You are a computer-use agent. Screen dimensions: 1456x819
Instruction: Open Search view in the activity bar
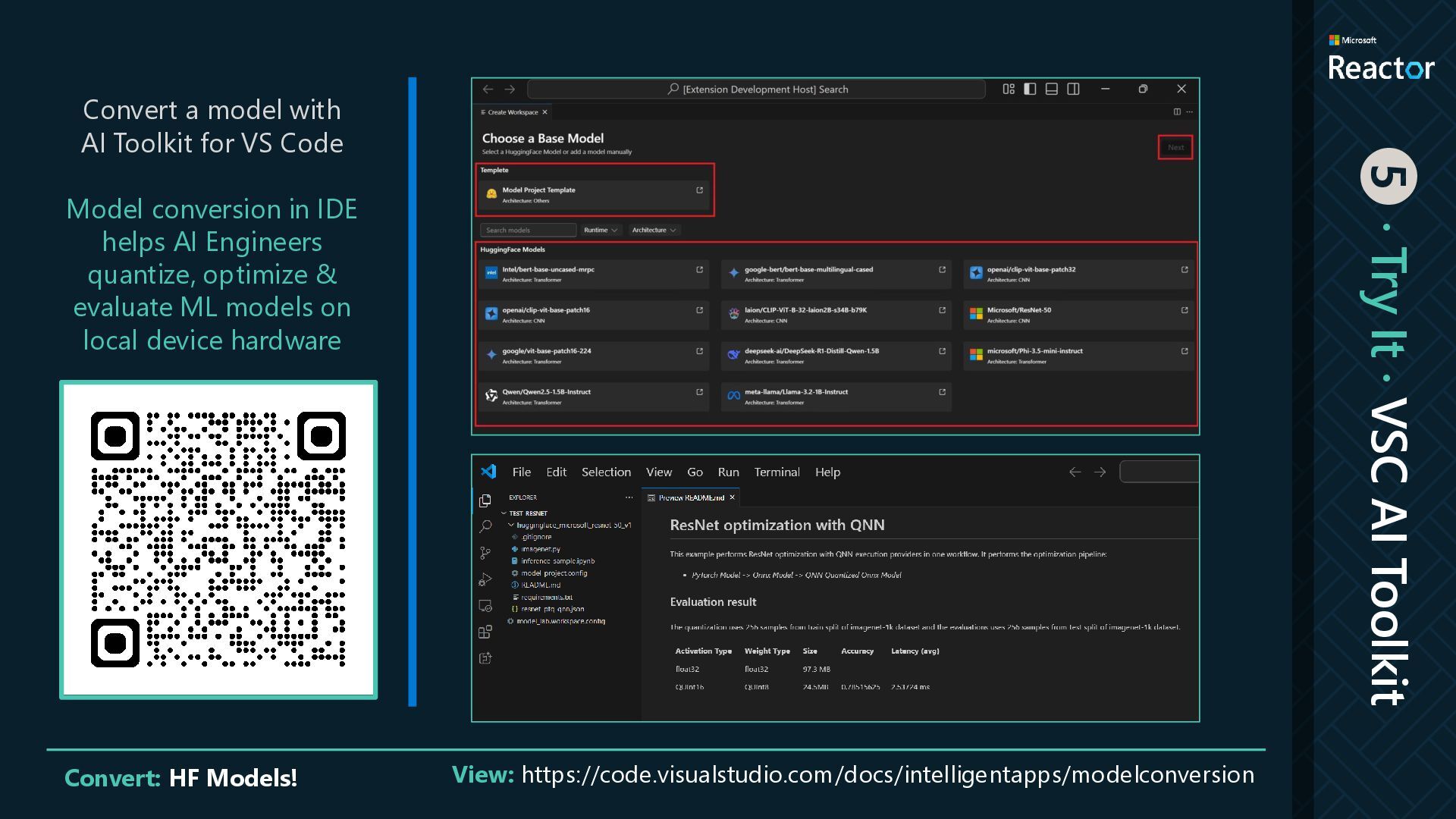tap(485, 526)
